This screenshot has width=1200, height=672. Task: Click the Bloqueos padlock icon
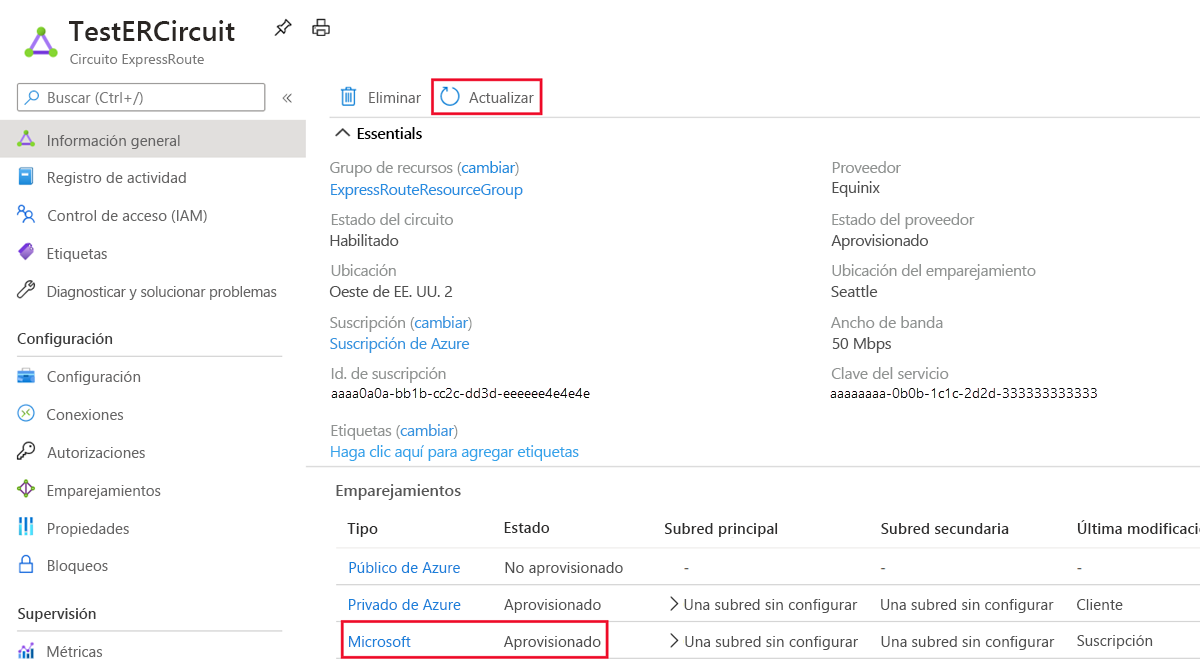27,565
